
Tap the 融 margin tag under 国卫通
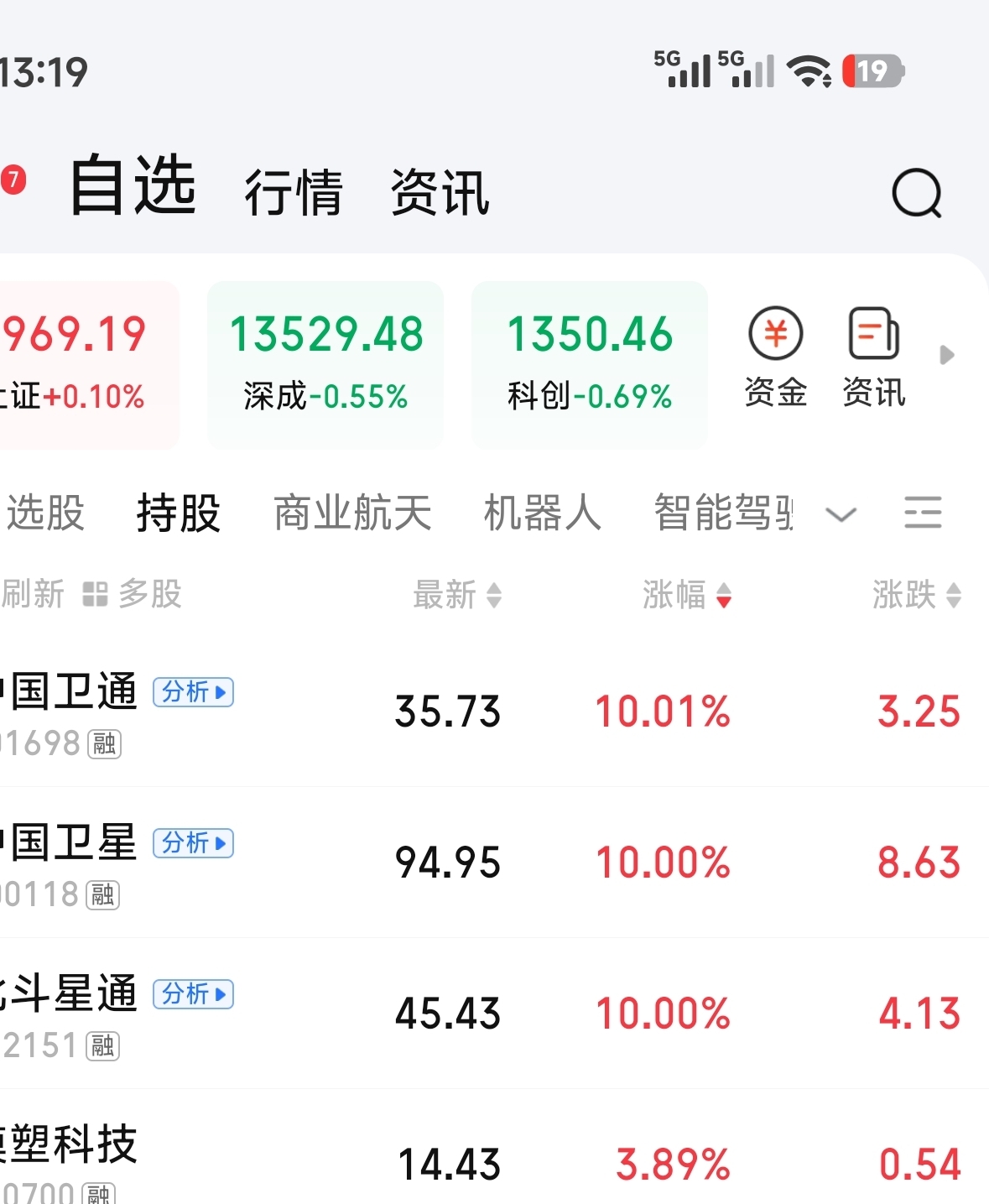coord(105,743)
